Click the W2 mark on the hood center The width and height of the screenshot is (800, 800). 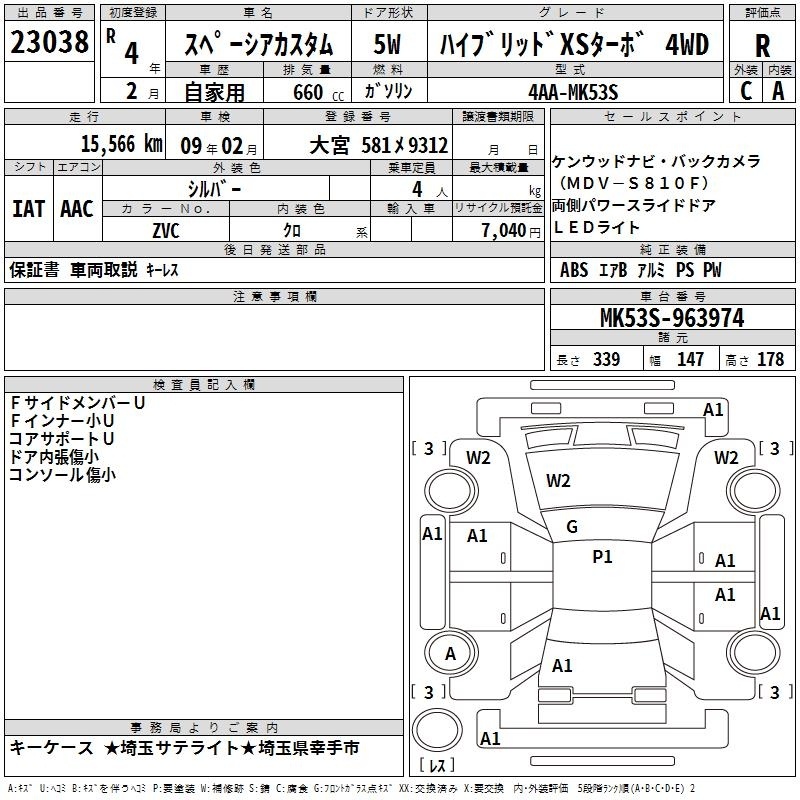558,481
